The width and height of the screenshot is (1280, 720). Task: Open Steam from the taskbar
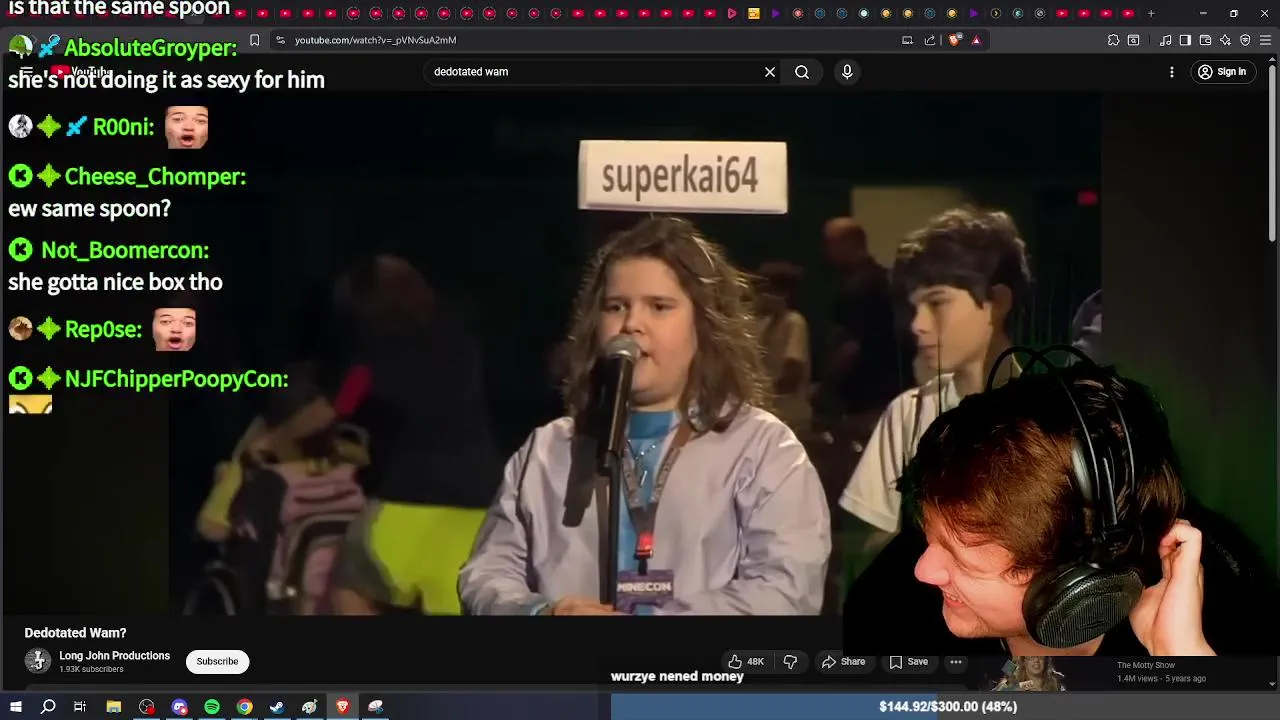coord(277,706)
